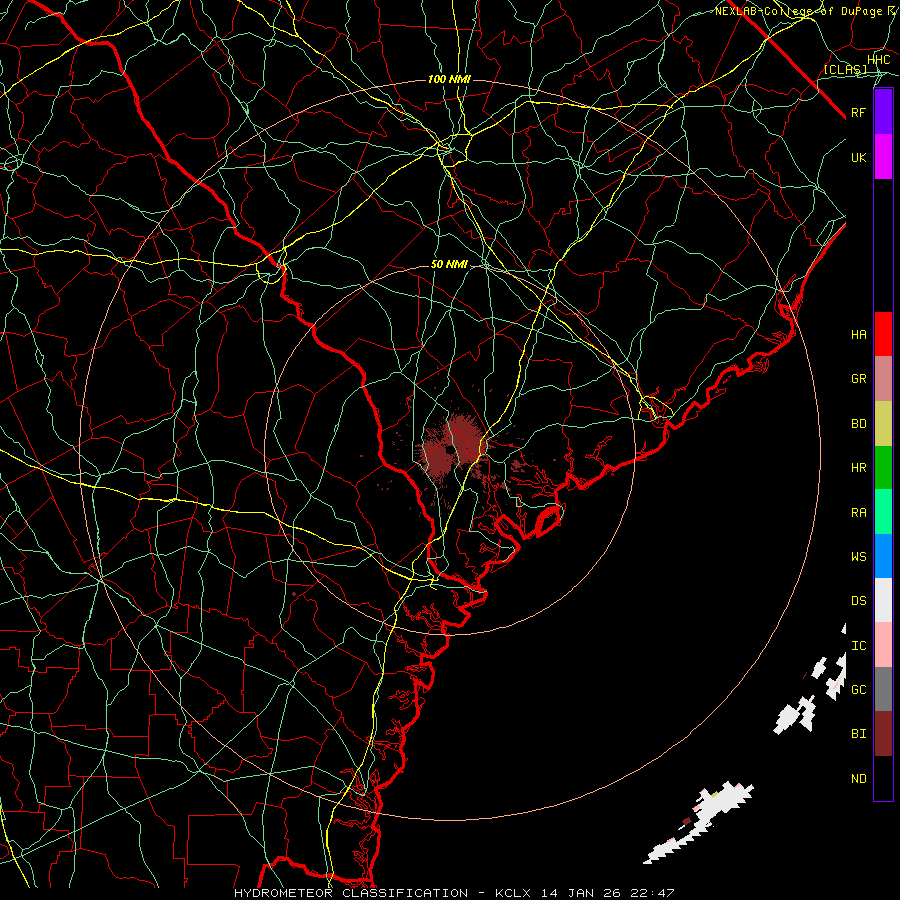
Task: Click the HR legend label
Action: pyautogui.click(x=859, y=468)
